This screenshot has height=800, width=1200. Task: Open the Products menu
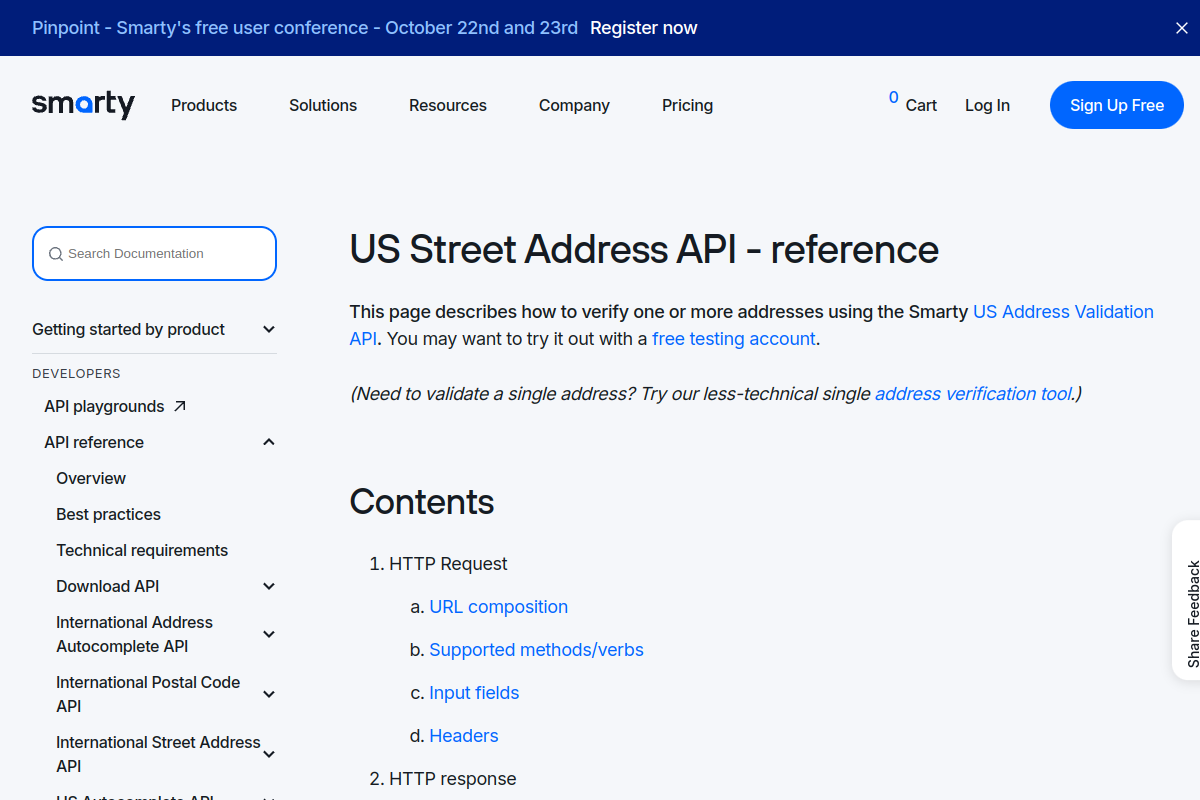coord(204,105)
